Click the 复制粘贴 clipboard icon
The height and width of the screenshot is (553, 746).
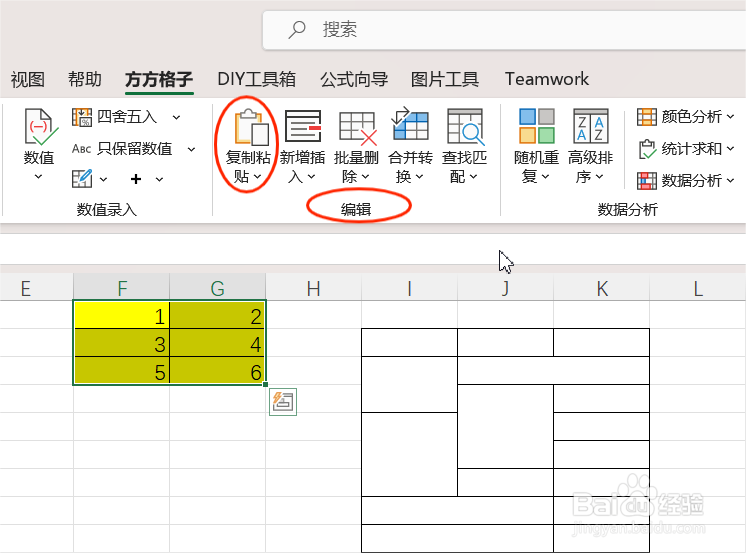[251, 127]
